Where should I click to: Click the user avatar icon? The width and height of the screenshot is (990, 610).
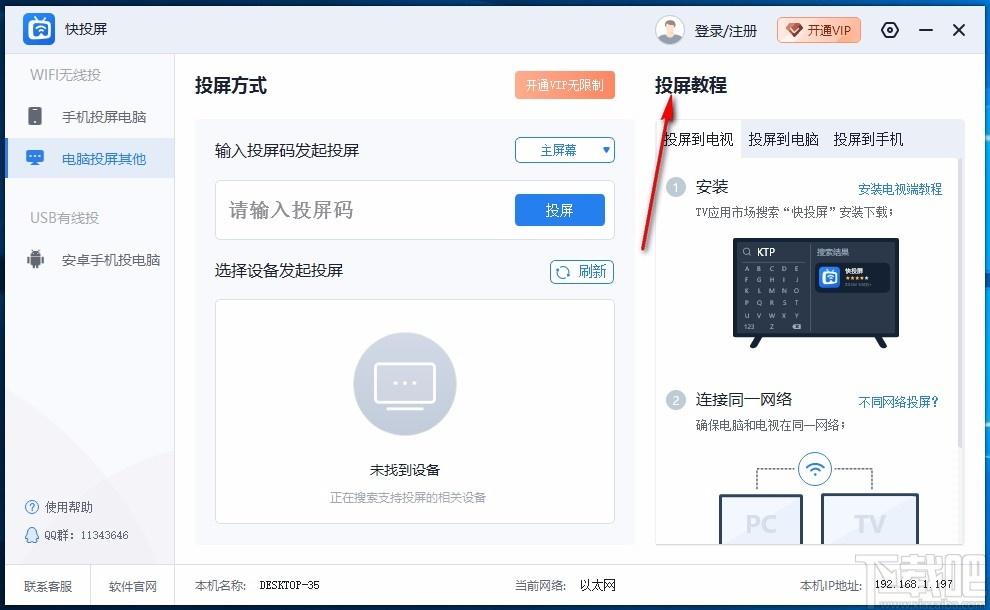[669, 30]
